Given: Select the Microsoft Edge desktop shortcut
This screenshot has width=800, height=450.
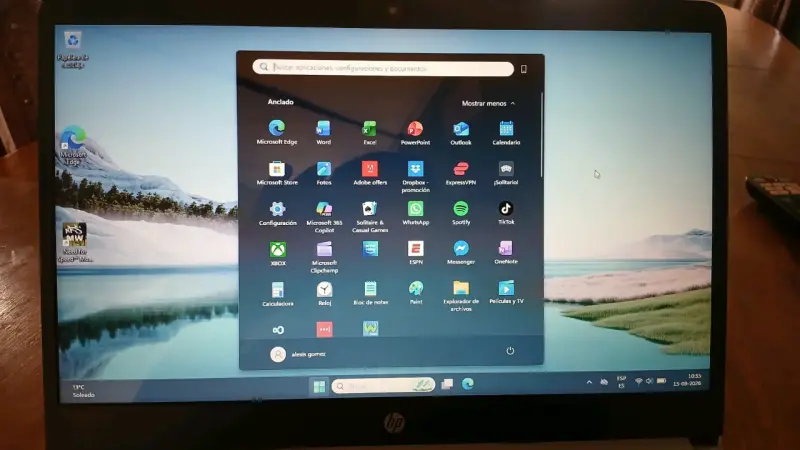Looking at the screenshot, I should tap(73, 146).
